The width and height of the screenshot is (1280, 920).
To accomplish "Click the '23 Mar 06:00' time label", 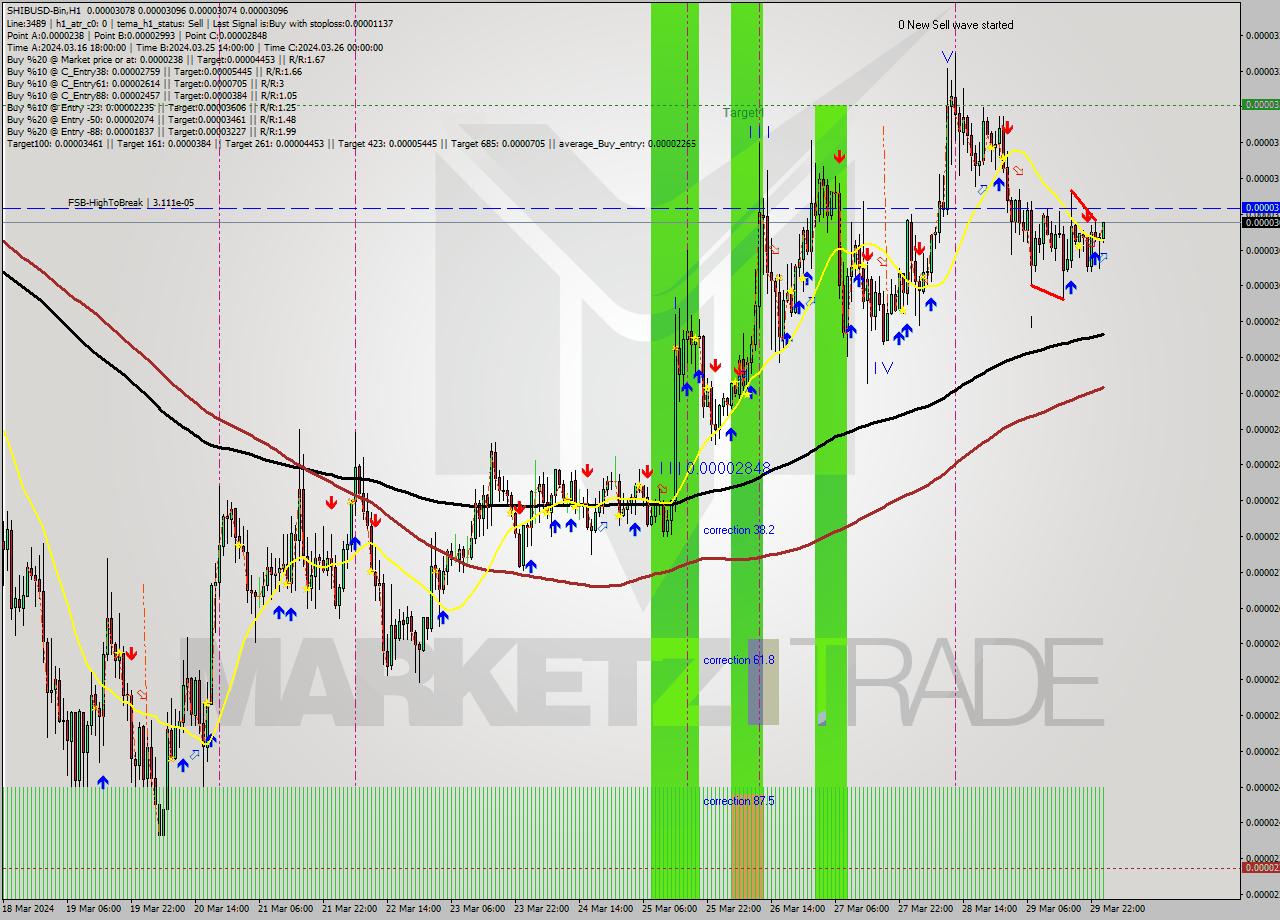I will tap(477, 909).
